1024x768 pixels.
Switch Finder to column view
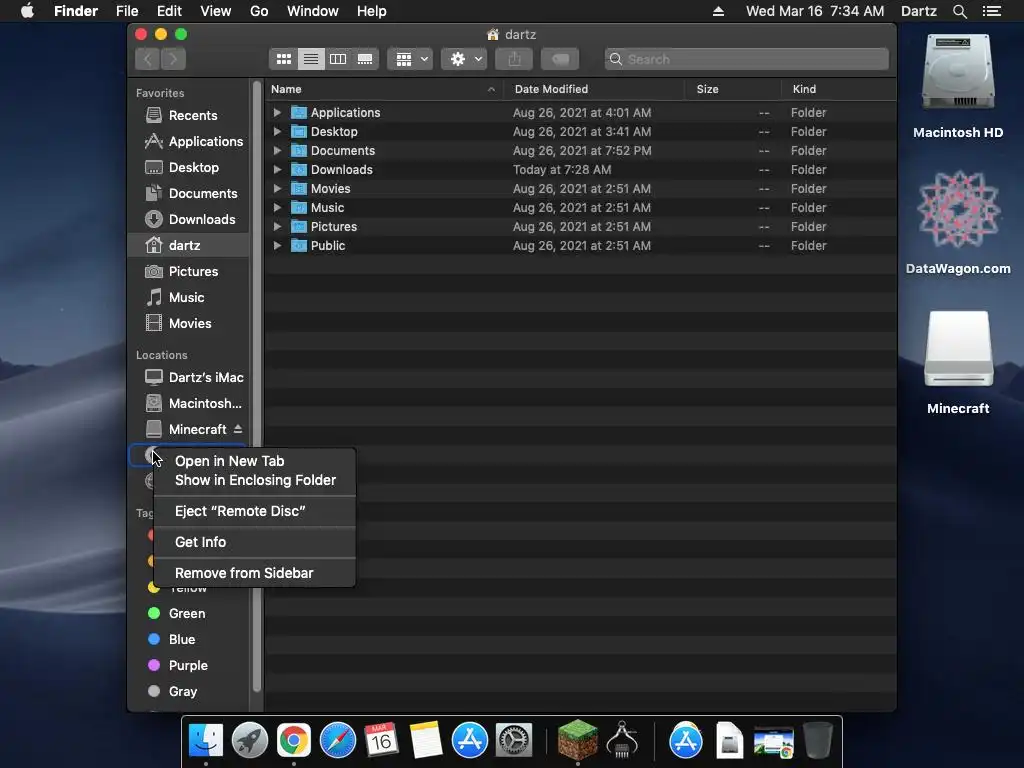(x=338, y=59)
